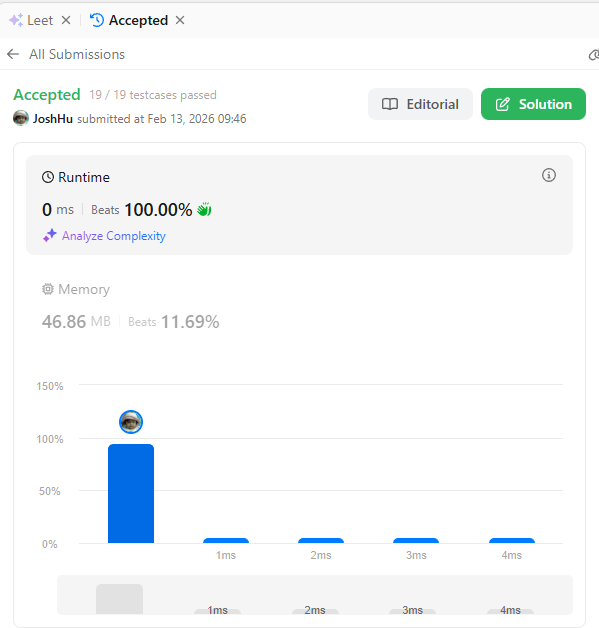Click the sparkle icon beside Analyze Complexity
This screenshot has width=599, height=628.
[50, 236]
